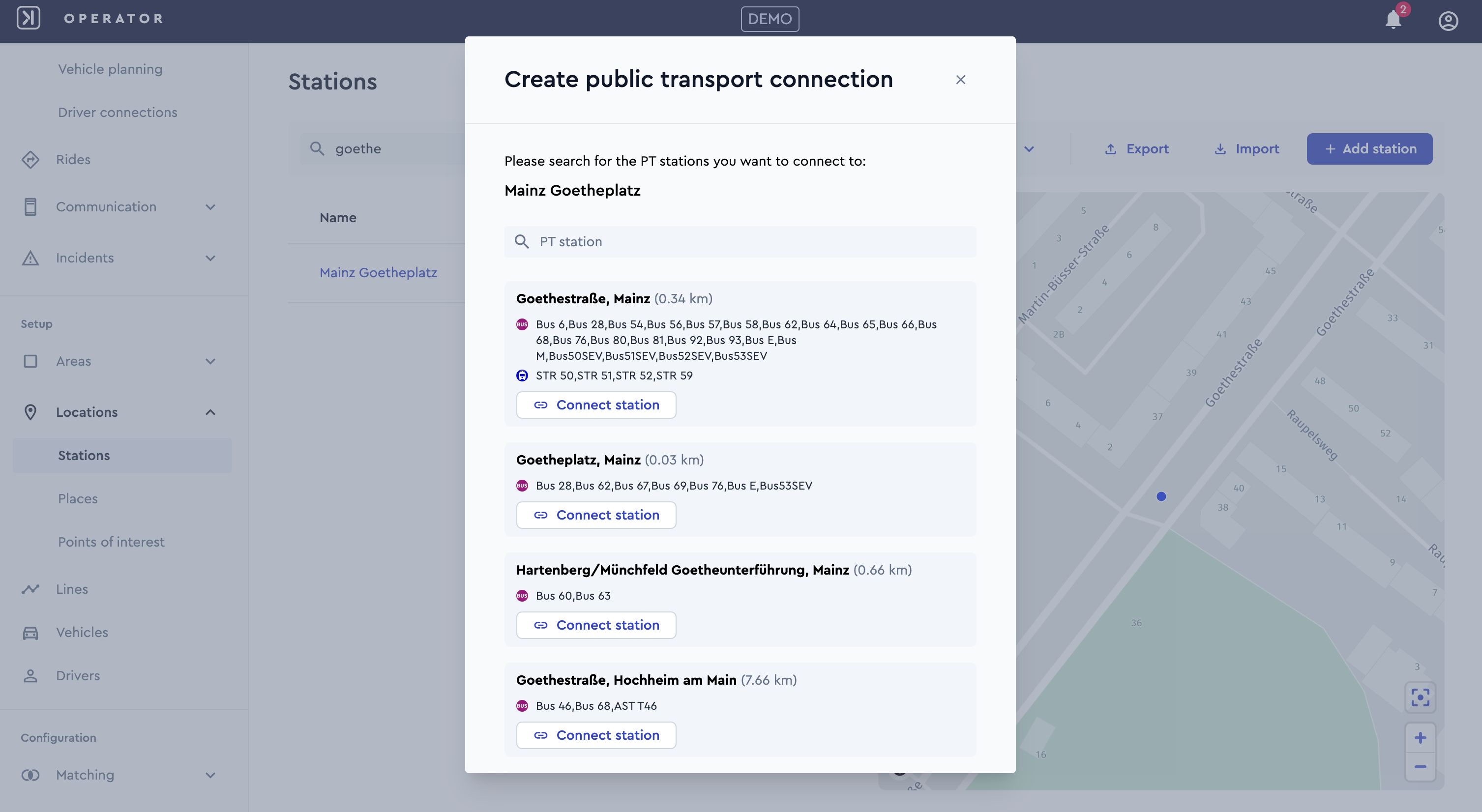Open Points of interest in sidebar
Viewport: 1482px width, 812px height.
111,542
